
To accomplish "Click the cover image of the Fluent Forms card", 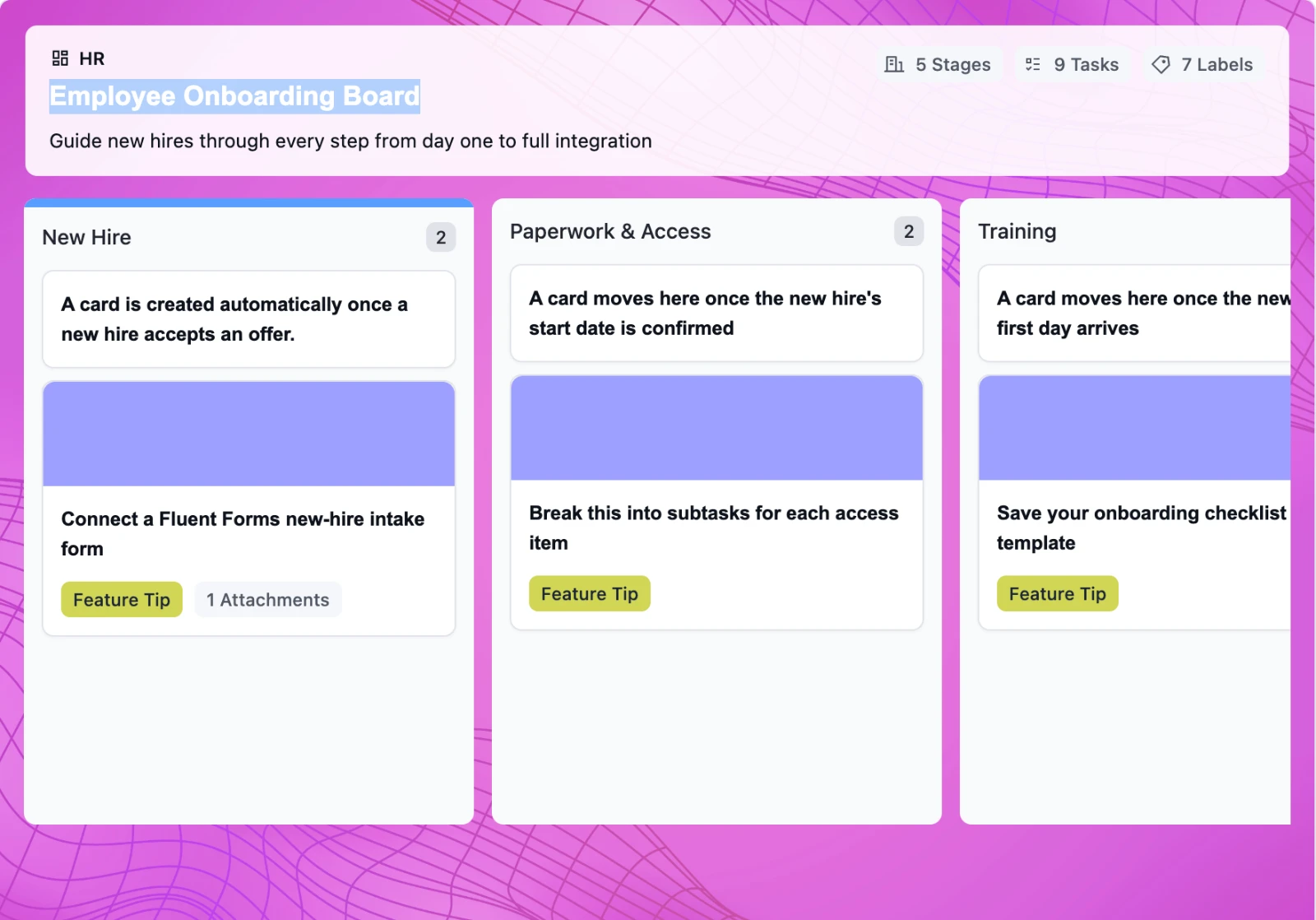I will 248,434.
